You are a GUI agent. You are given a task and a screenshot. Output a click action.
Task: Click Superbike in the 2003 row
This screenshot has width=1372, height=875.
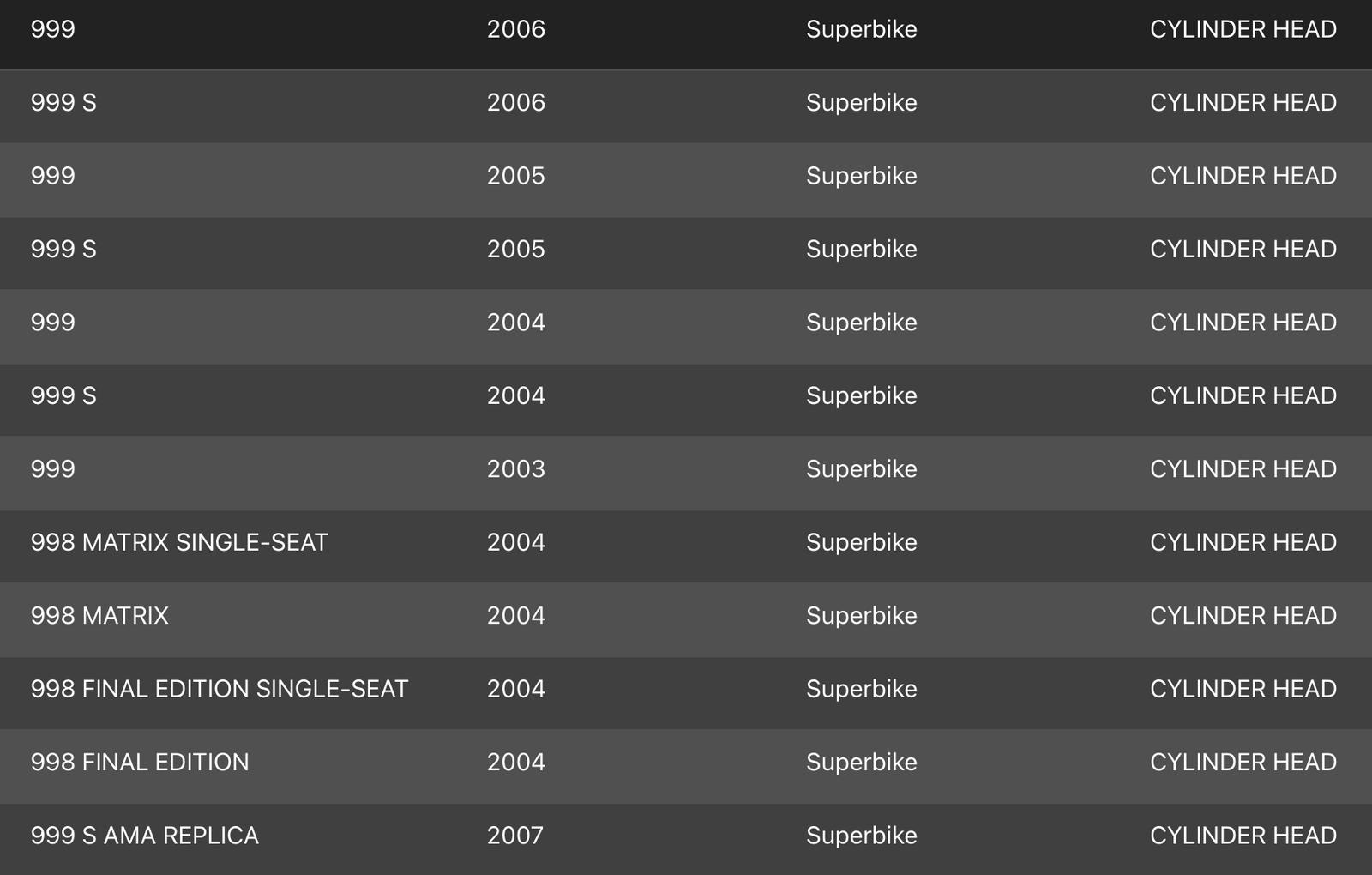[862, 469]
